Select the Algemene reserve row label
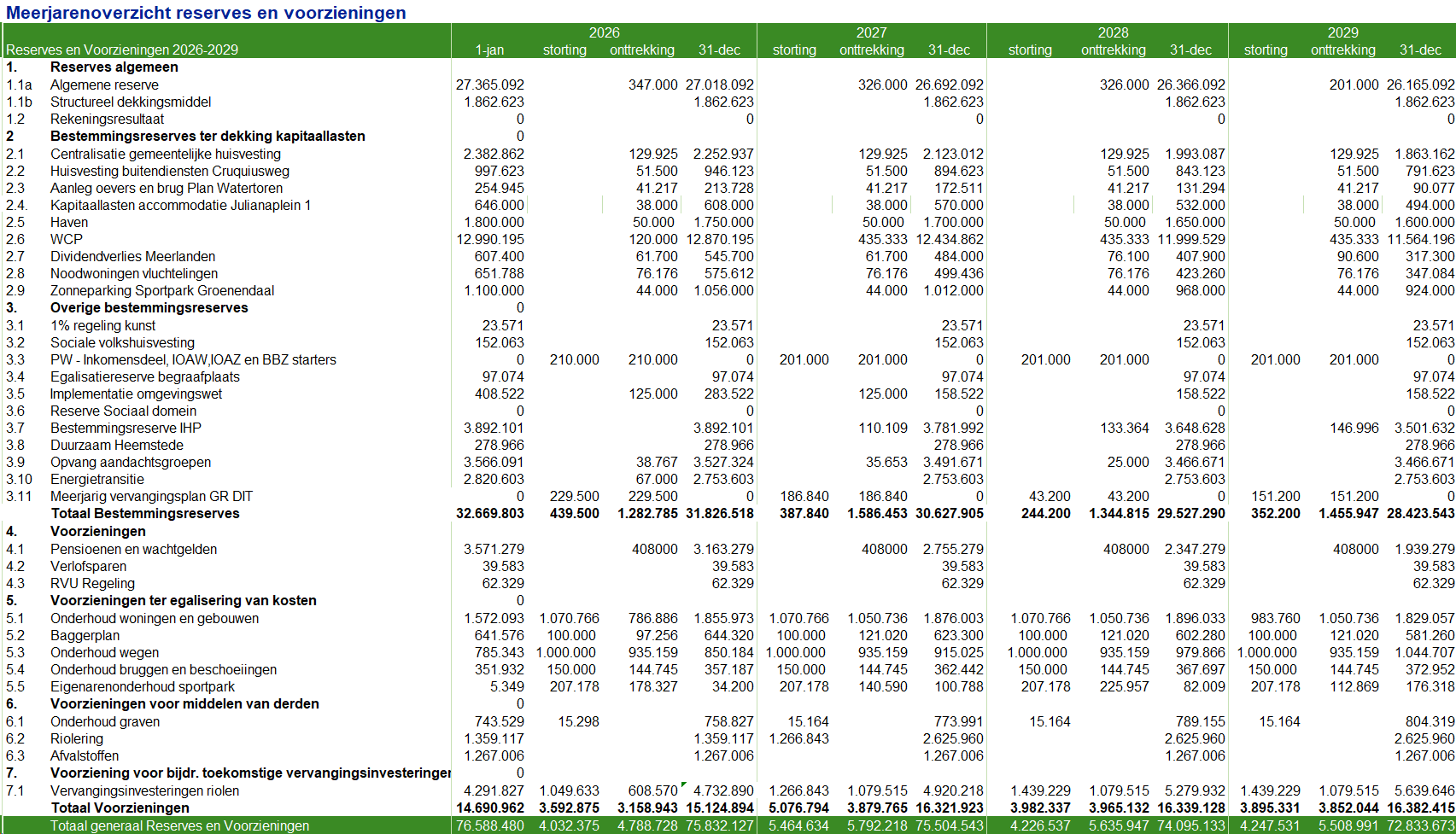 [x=104, y=85]
